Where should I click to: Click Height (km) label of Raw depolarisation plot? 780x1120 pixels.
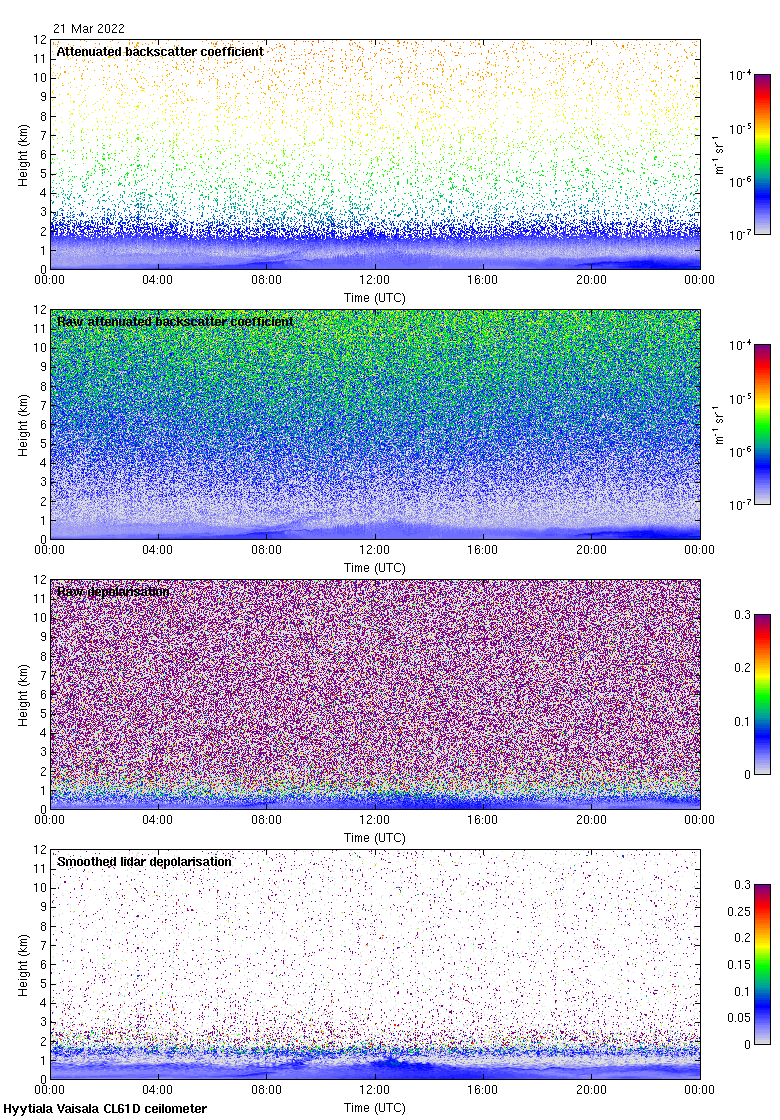[x=24, y=695]
